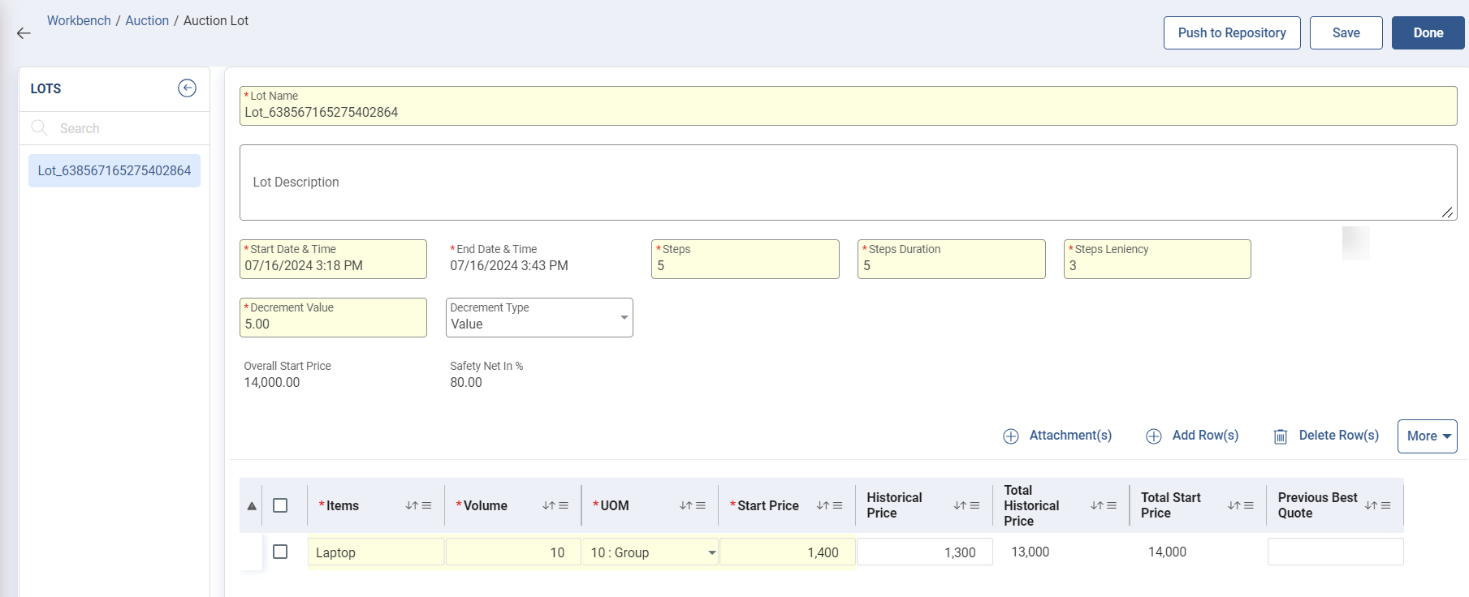Viewport: 1469px width, 597px height.
Task: Go to Workbench in breadcrumb
Action: click(79, 21)
